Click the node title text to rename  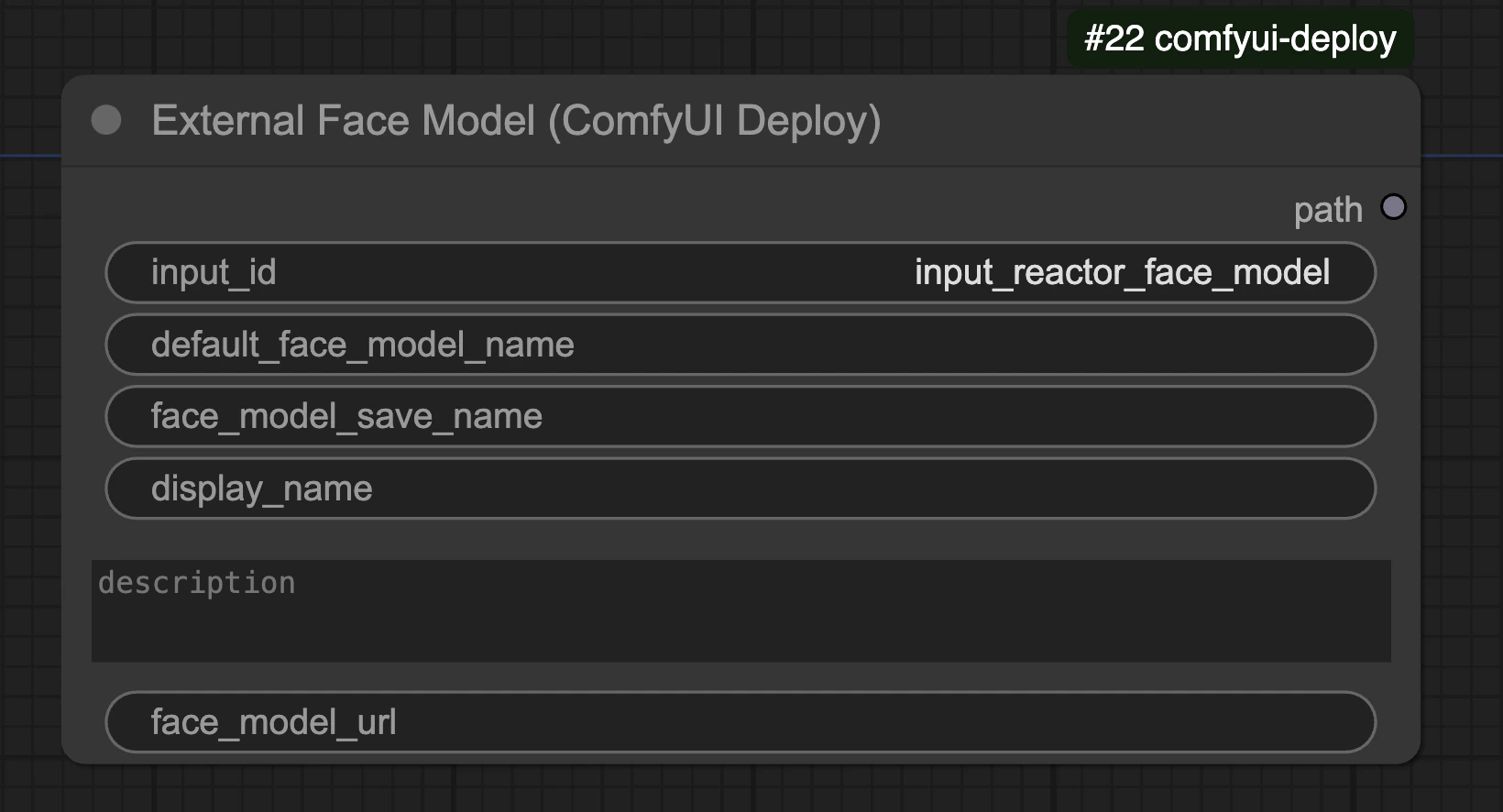click(517, 119)
